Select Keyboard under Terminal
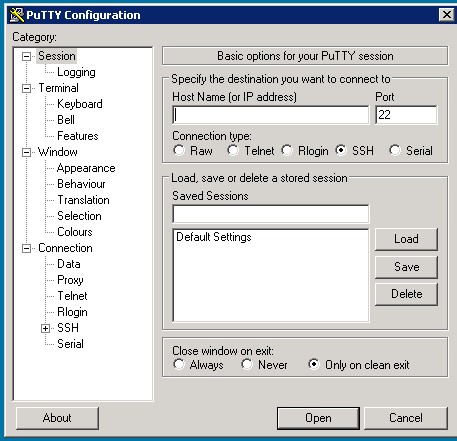This screenshot has width=457, height=441. tap(80, 104)
